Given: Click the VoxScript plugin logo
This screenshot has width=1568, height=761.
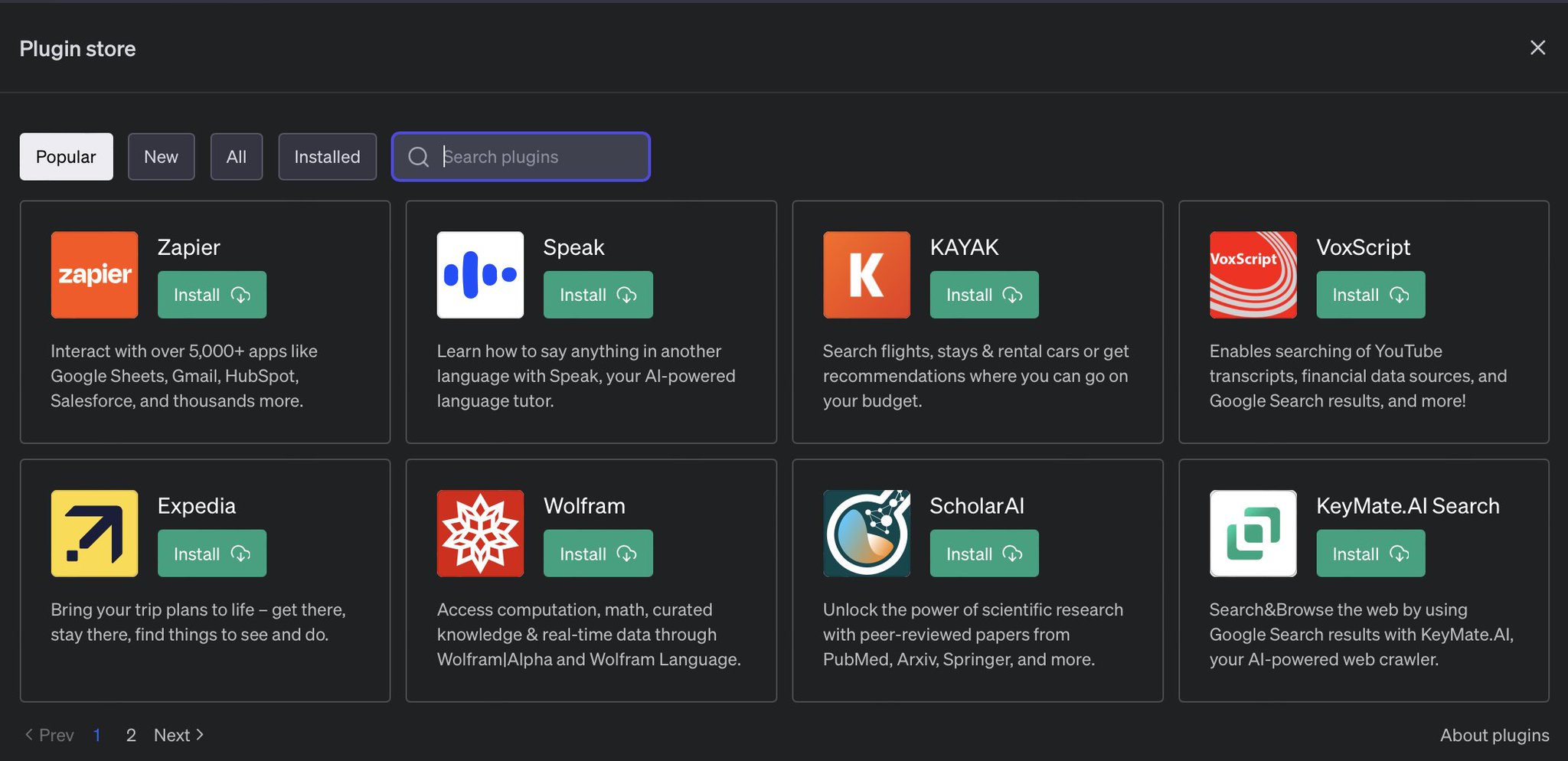Looking at the screenshot, I should [x=1253, y=275].
